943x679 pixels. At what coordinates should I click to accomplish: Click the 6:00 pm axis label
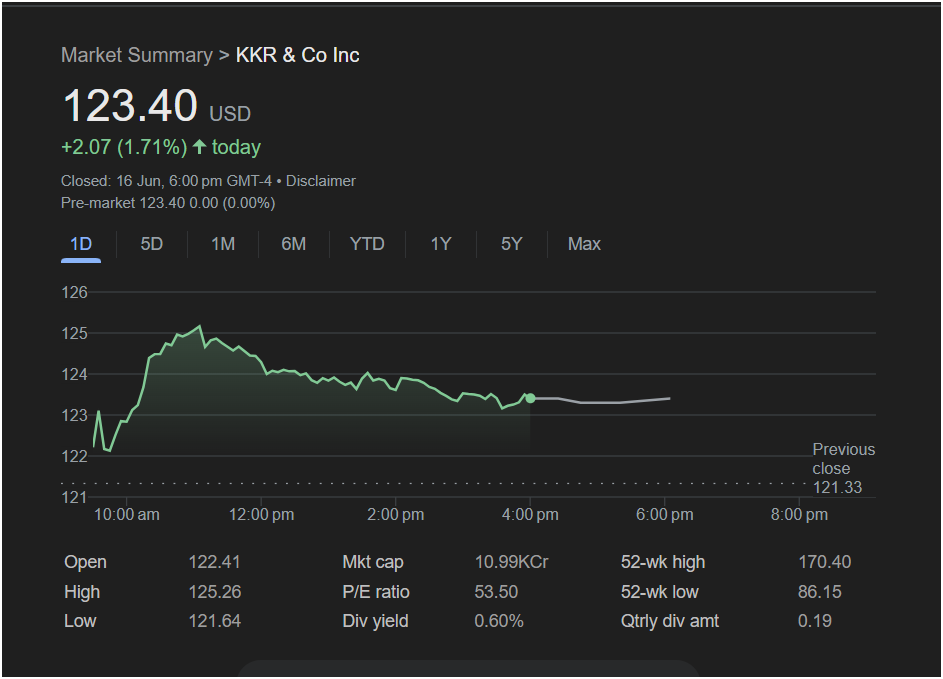point(665,515)
